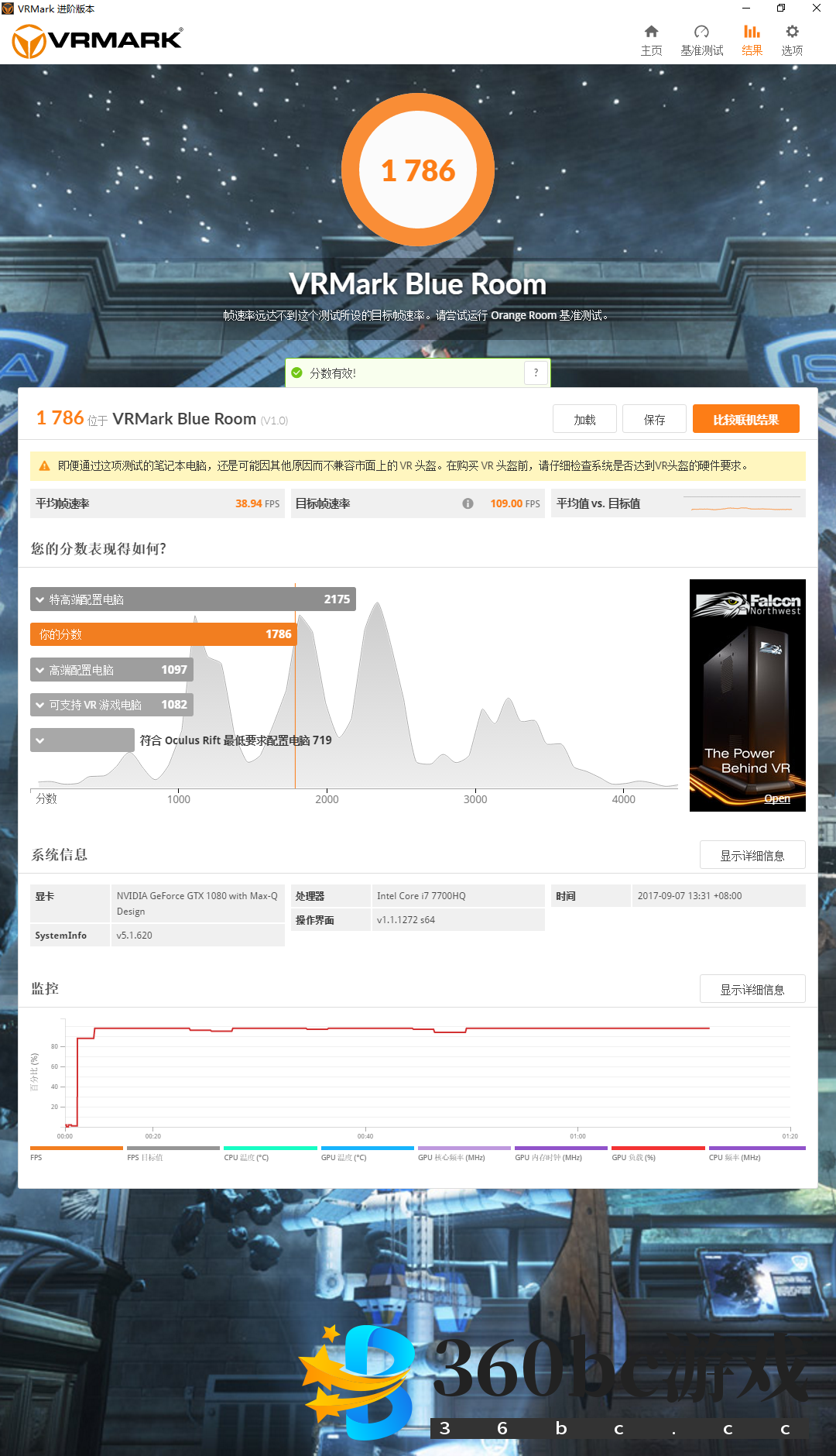Click the 加载 button
Image resolution: width=836 pixels, height=1456 pixels.
point(584,420)
